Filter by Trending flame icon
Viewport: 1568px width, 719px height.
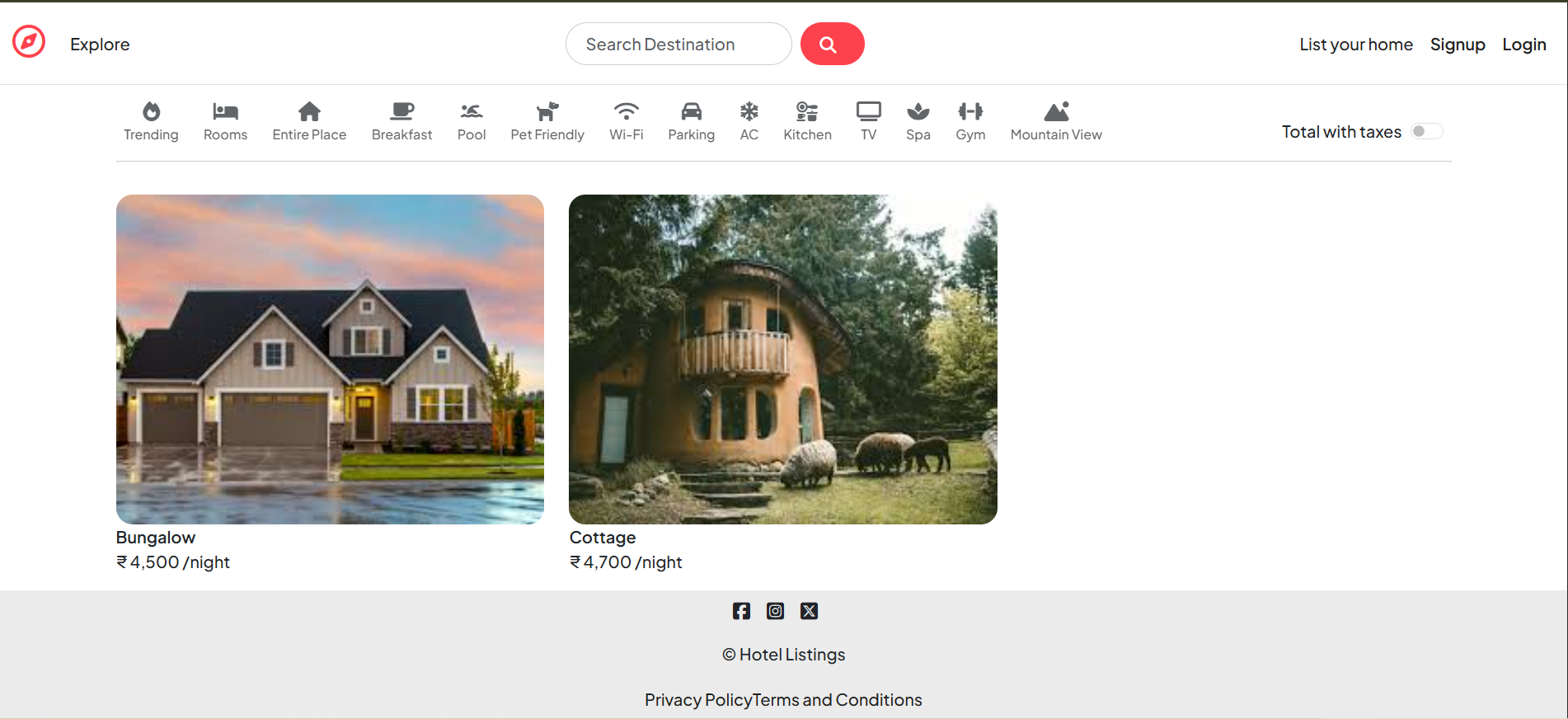pos(151,111)
